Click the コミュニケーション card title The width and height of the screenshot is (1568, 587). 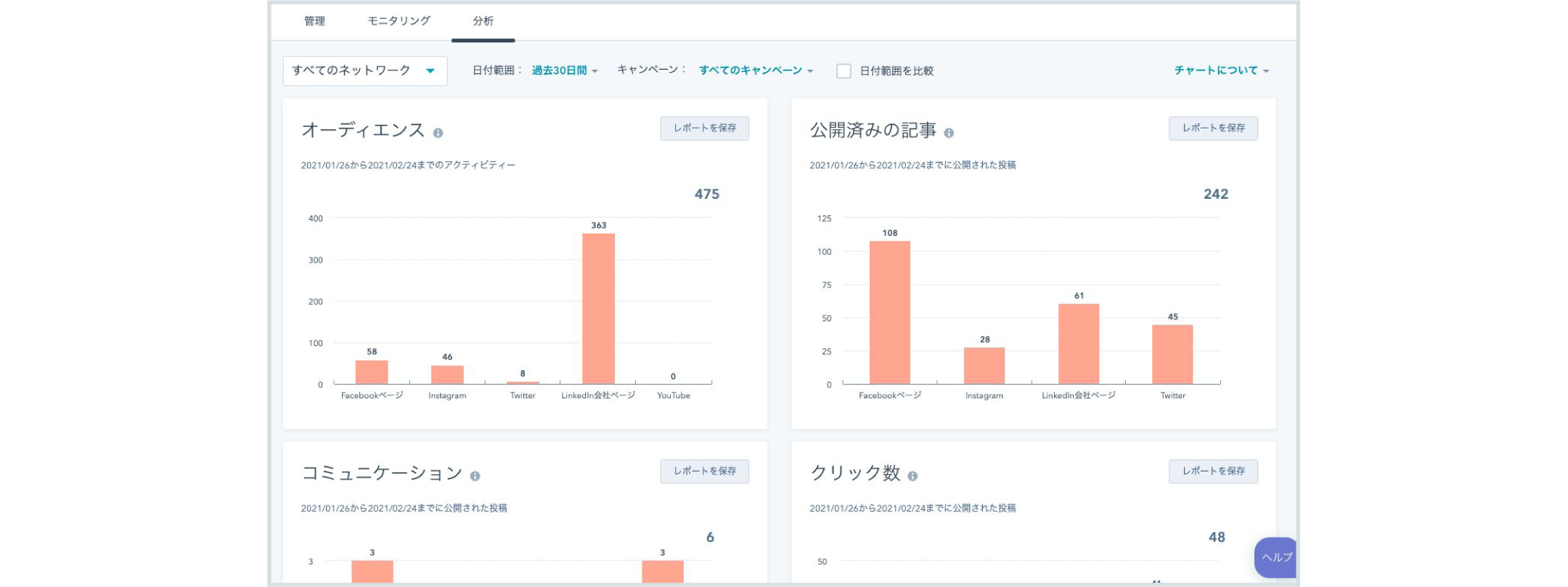click(x=382, y=473)
